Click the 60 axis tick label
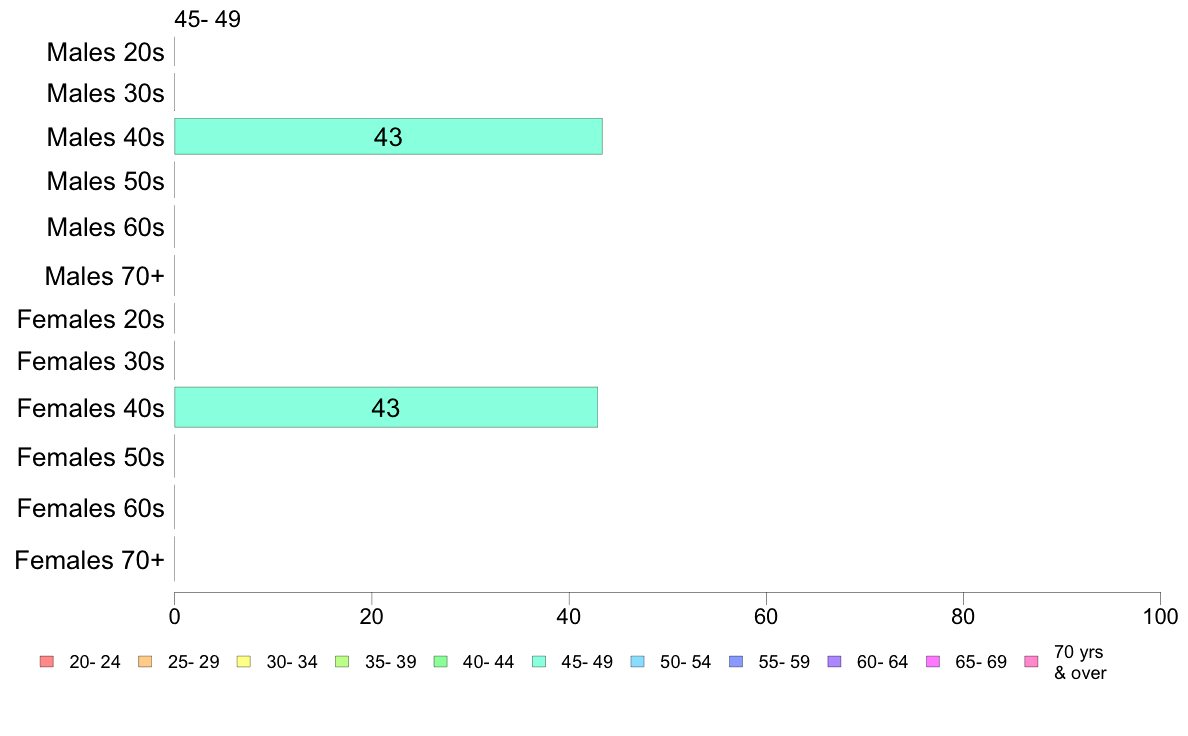Viewport: 1188px width, 736px height. click(x=766, y=616)
